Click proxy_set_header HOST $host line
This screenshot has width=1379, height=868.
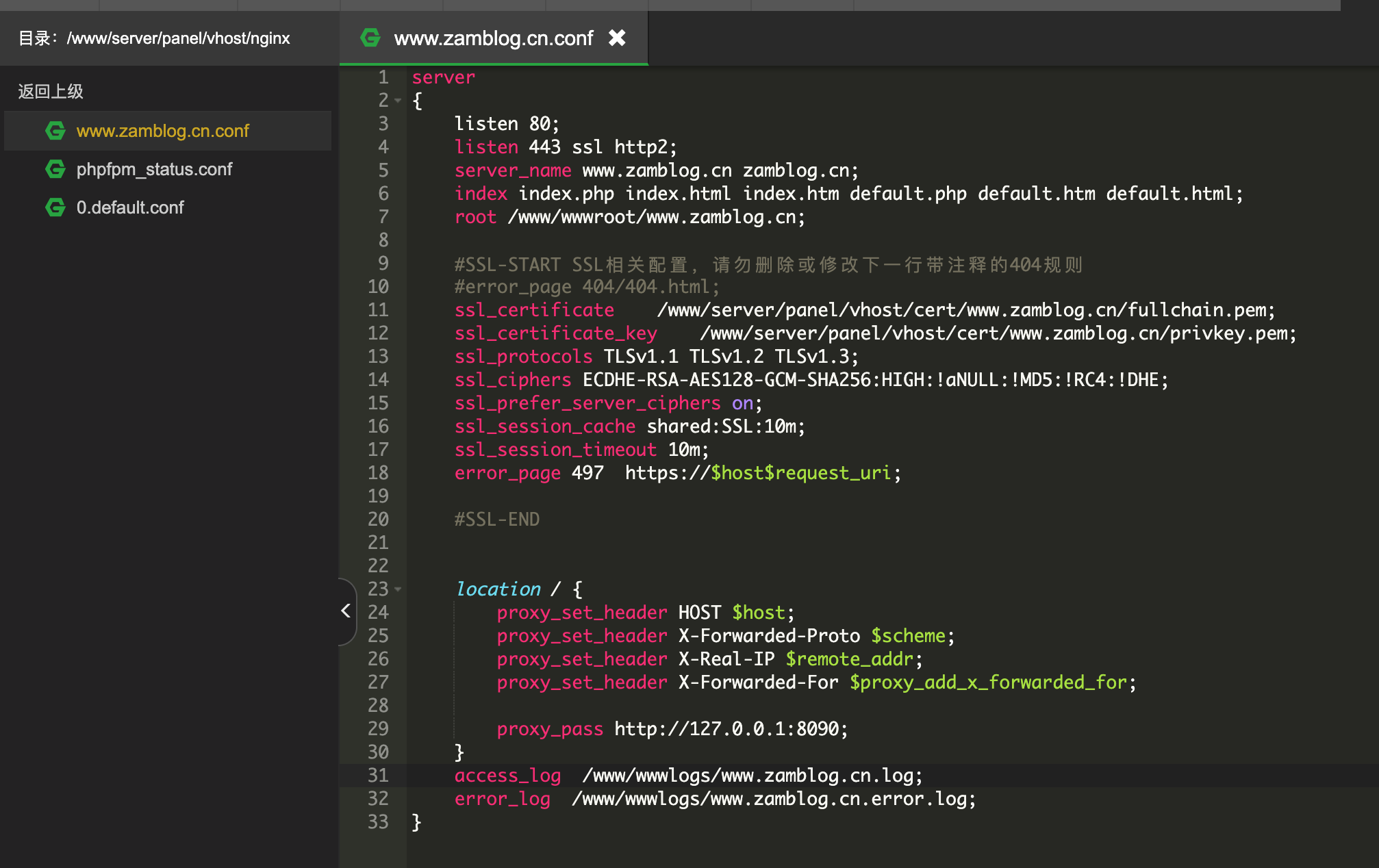(646, 613)
